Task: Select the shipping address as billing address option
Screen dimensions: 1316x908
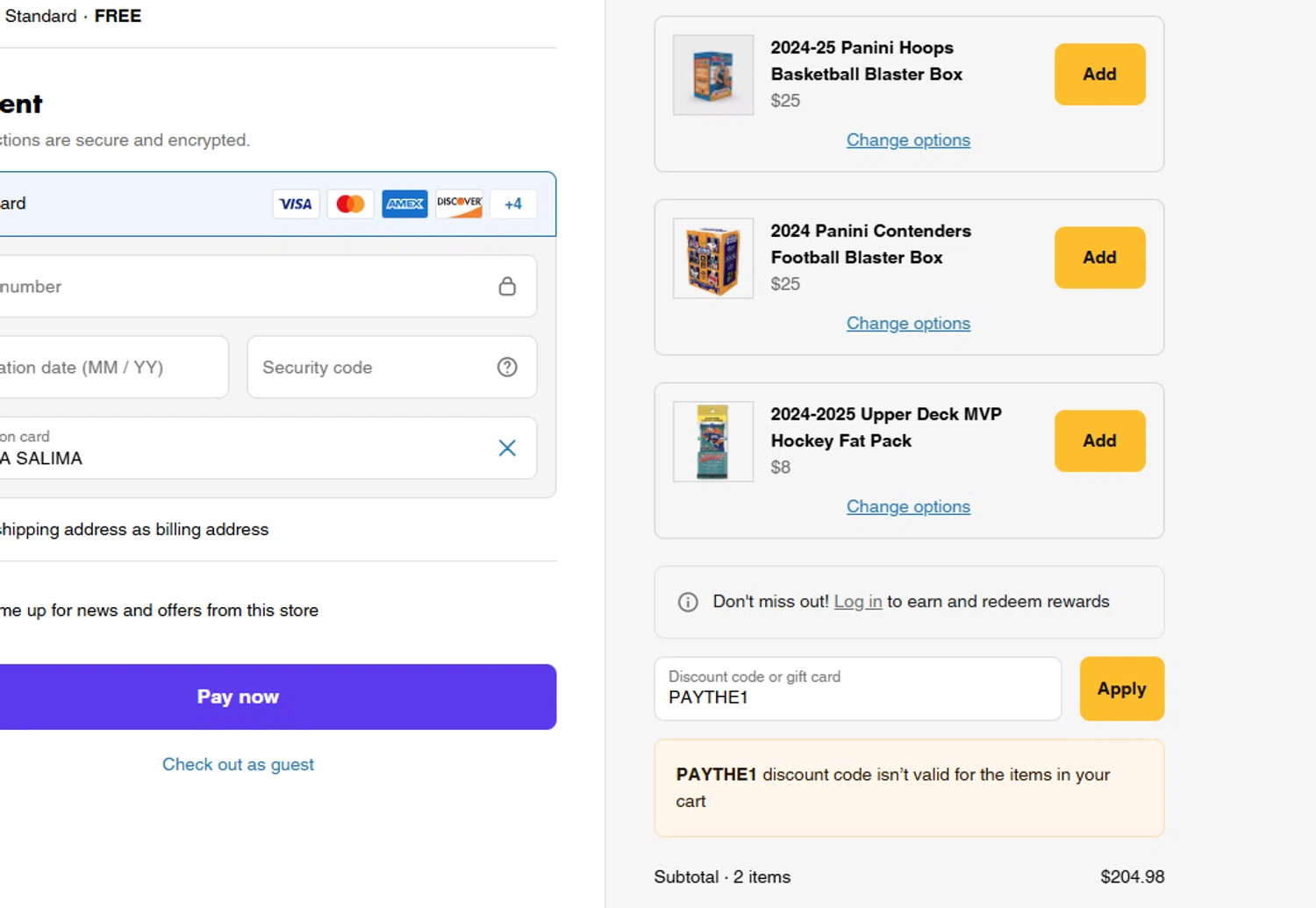Action: [x=133, y=530]
